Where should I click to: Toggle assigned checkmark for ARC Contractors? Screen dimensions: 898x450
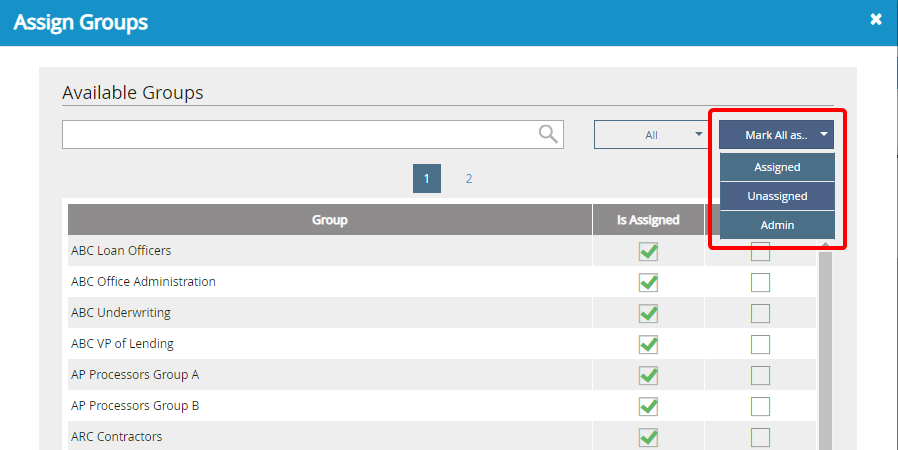coord(648,437)
